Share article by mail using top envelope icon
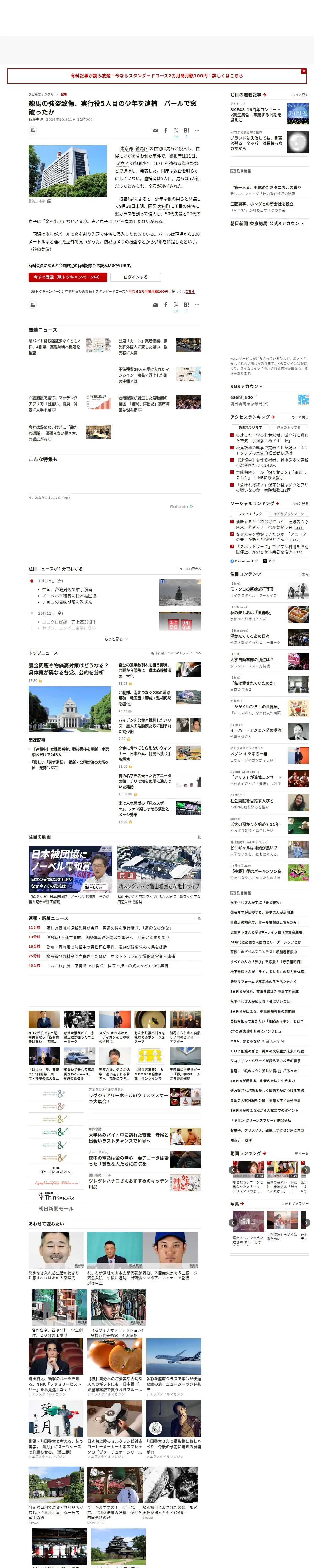The image size is (314, 1568). (155, 130)
